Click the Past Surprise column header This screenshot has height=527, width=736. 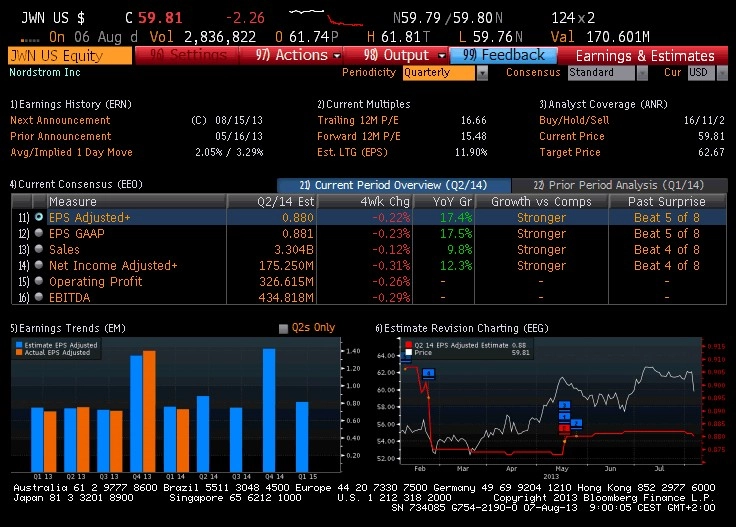point(667,201)
